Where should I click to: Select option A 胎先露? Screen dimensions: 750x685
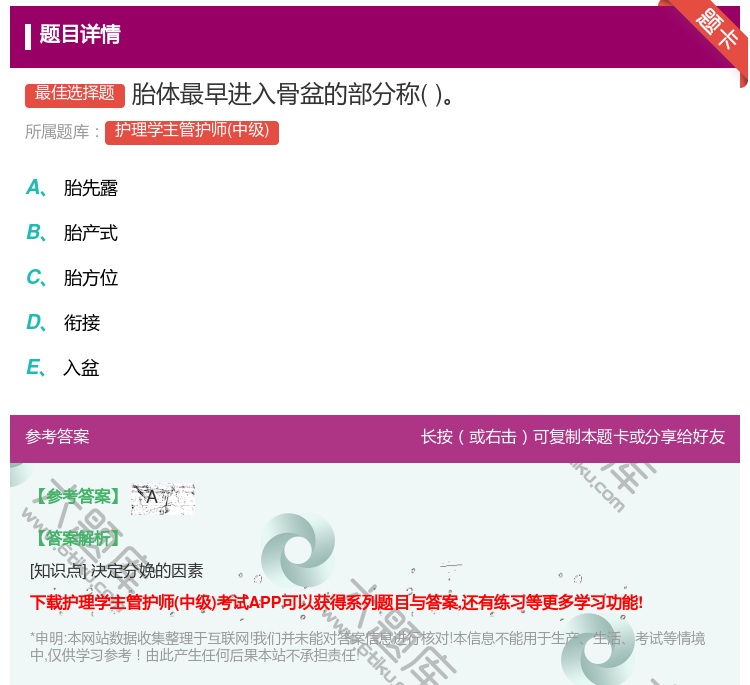[x=90, y=188]
